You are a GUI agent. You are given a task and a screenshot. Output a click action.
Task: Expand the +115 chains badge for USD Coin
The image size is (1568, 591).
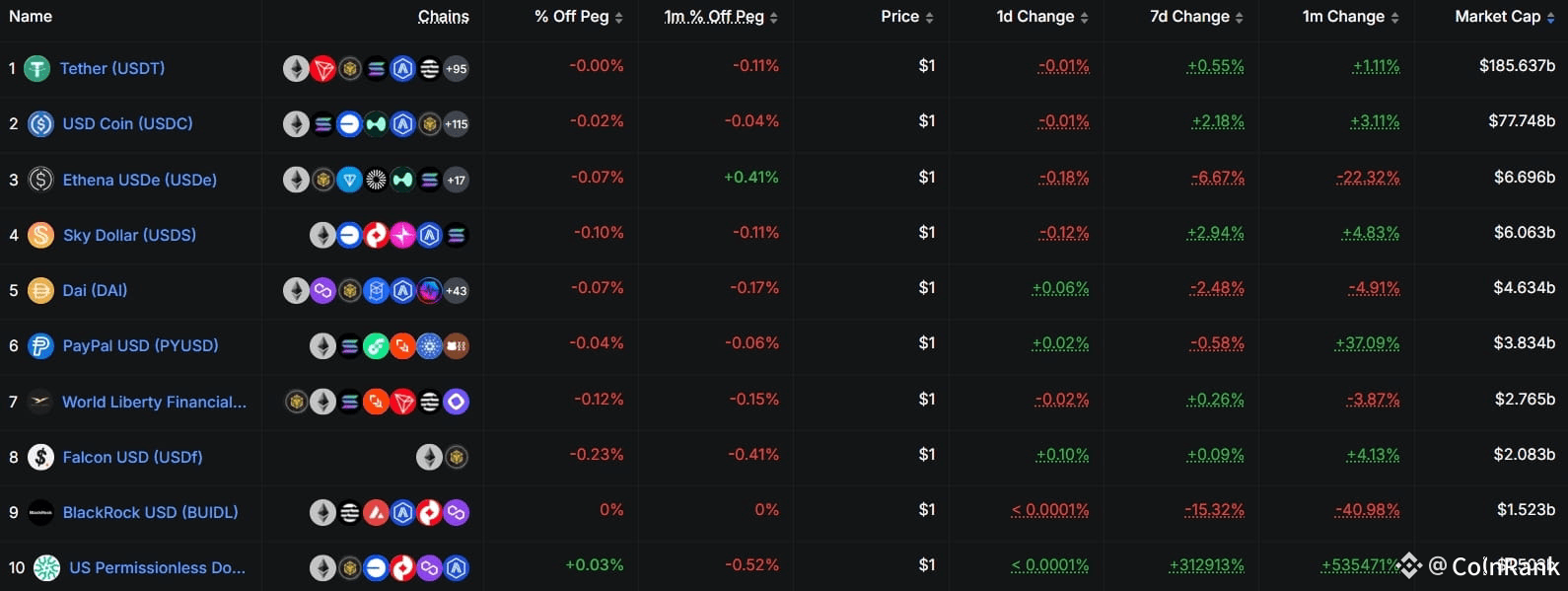[x=456, y=124]
